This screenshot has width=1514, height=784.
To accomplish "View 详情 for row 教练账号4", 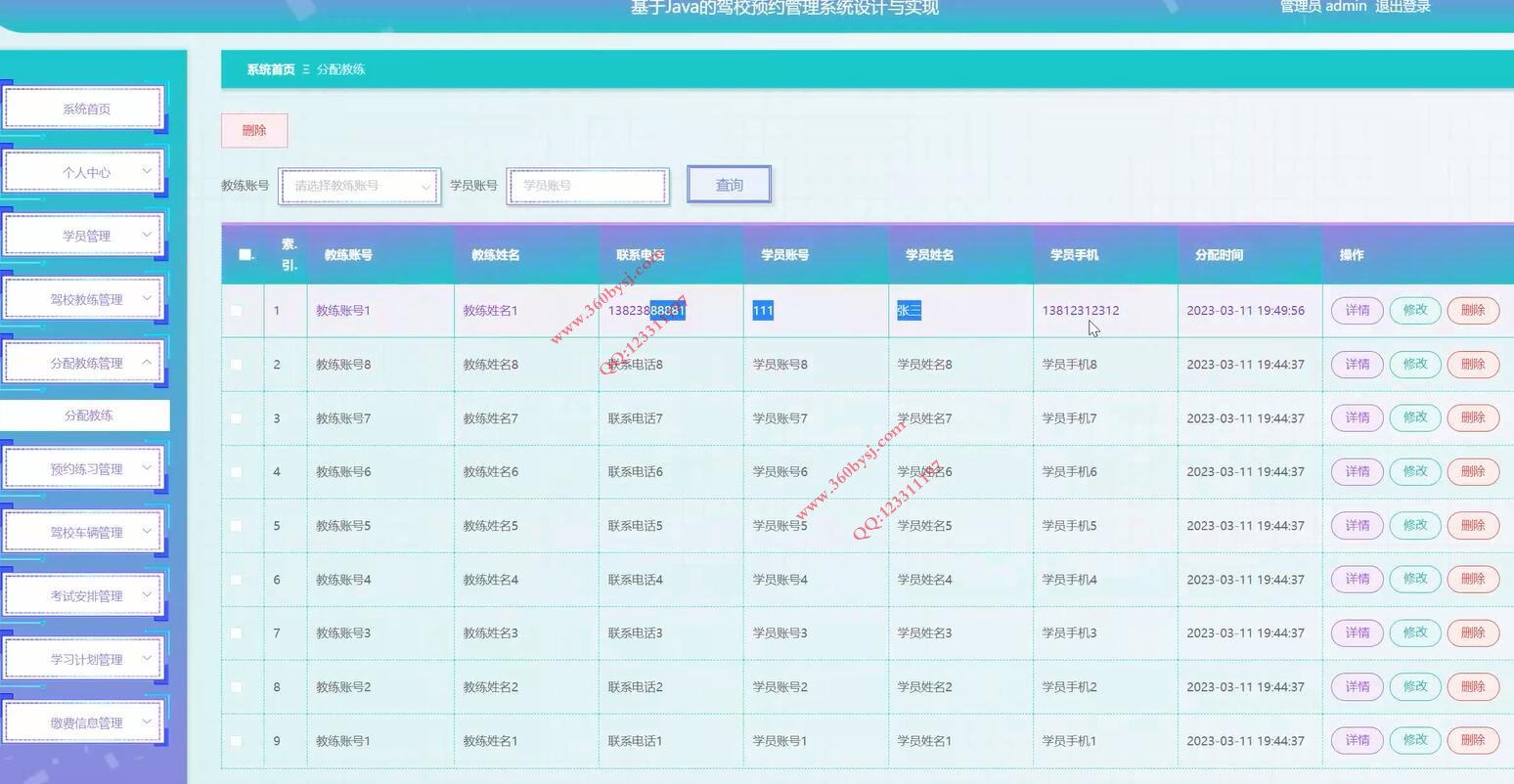I will (1358, 580).
